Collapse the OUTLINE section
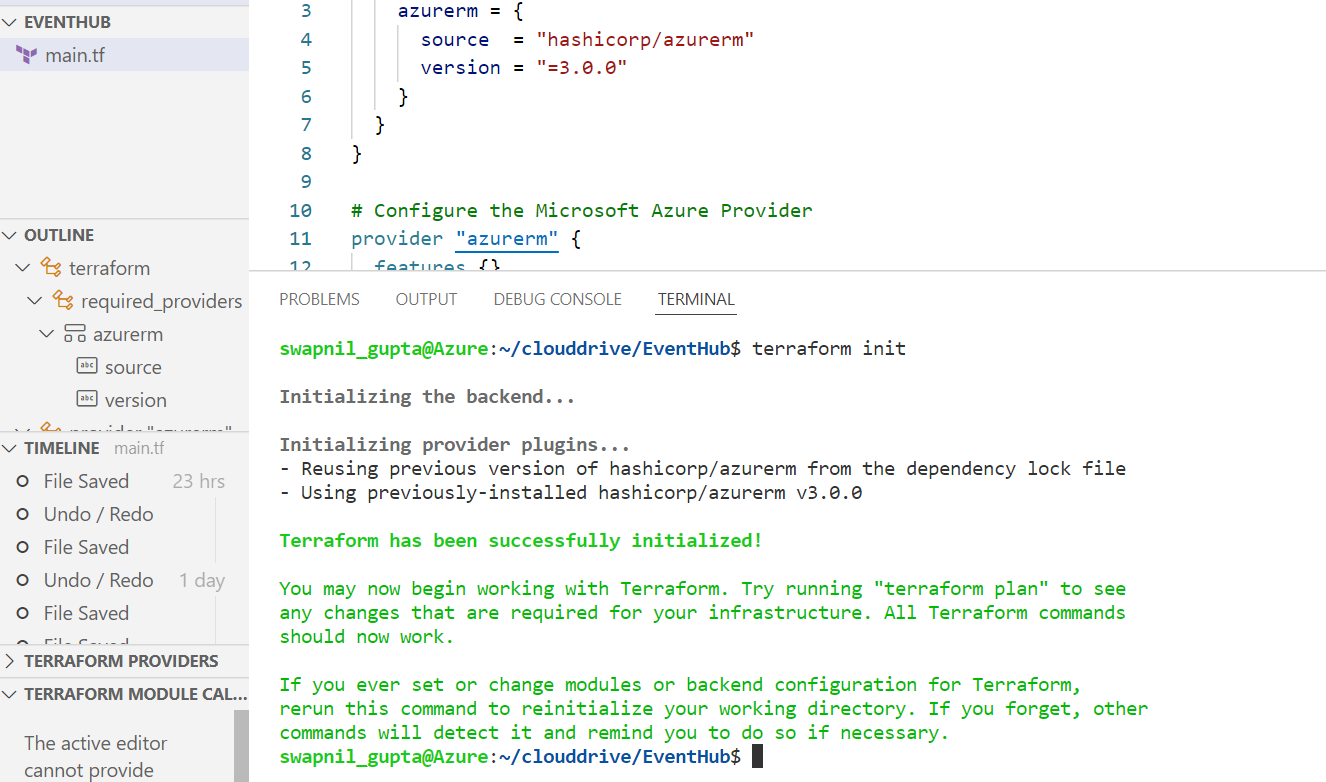The image size is (1326, 782). point(10,235)
